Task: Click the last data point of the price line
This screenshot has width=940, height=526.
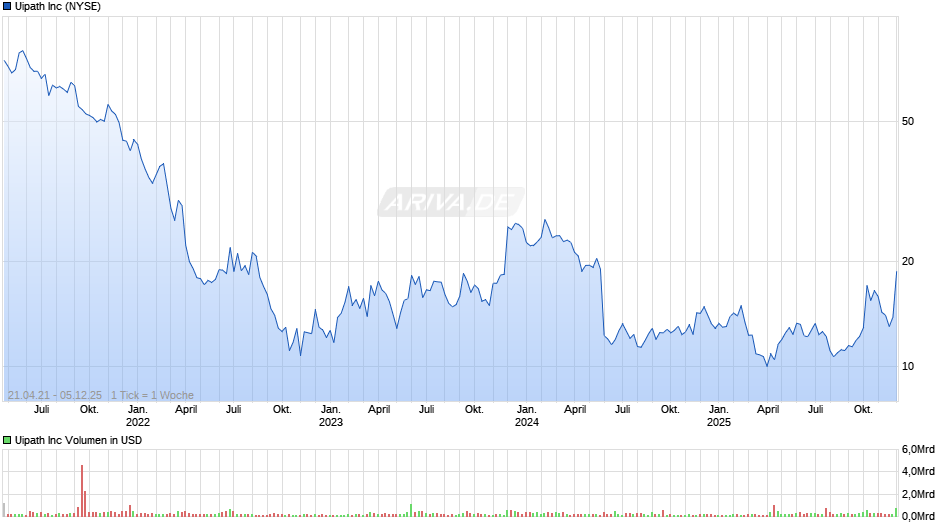Action: pyautogui.click(x=897, y=272)
